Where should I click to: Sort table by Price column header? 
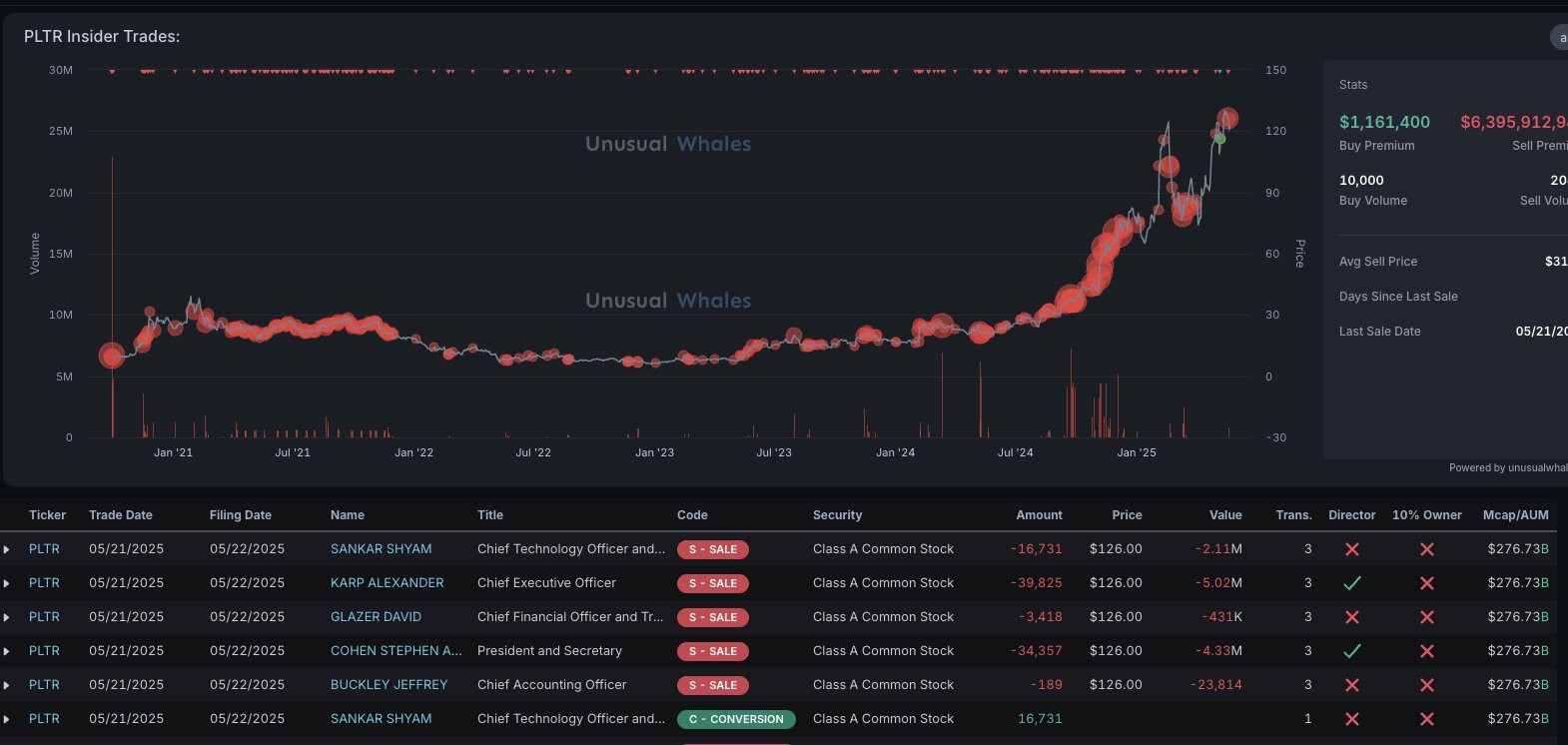point(1127,515)
